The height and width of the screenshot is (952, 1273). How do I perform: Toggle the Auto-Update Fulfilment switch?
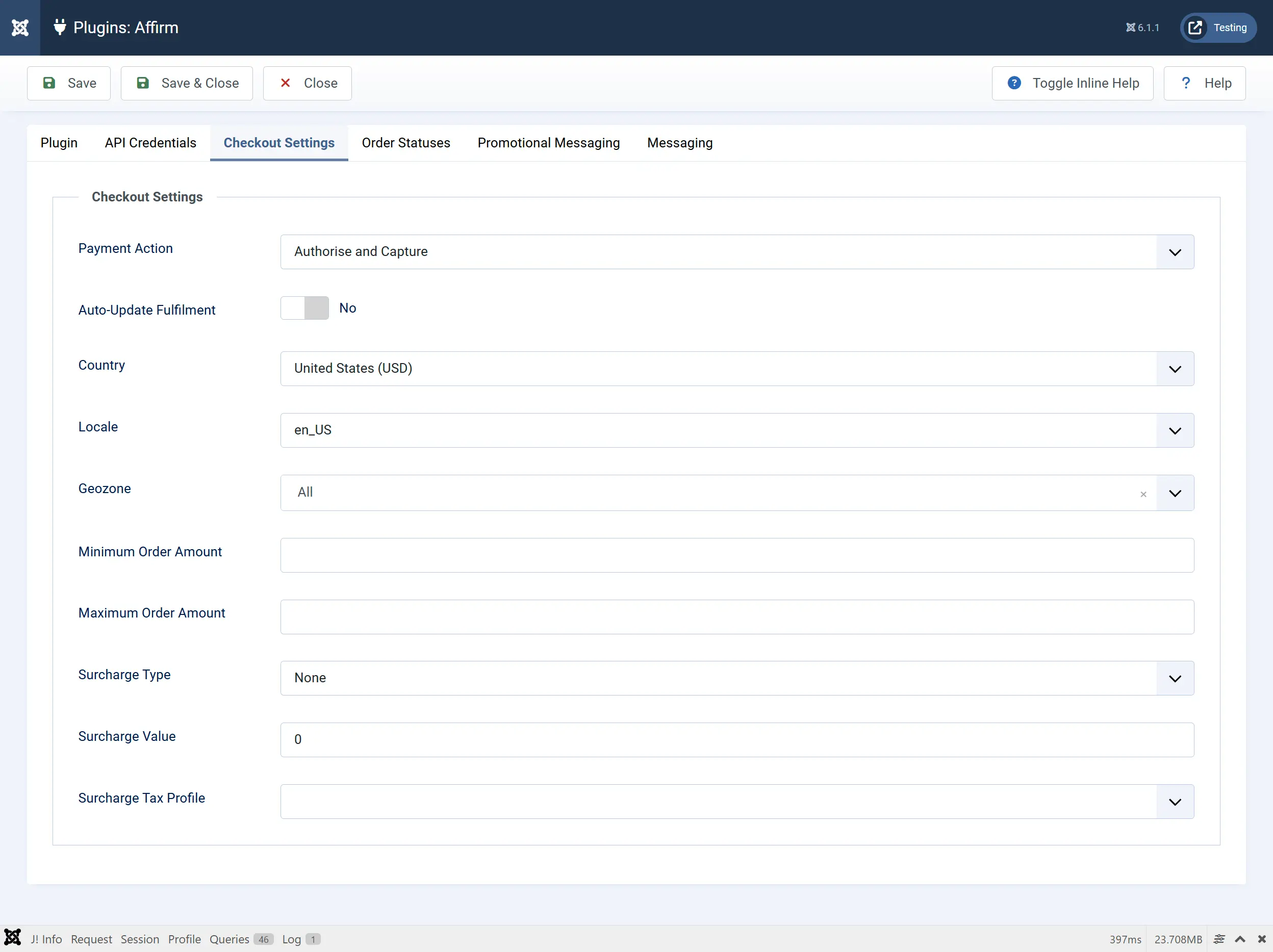(x=304, y=308)
